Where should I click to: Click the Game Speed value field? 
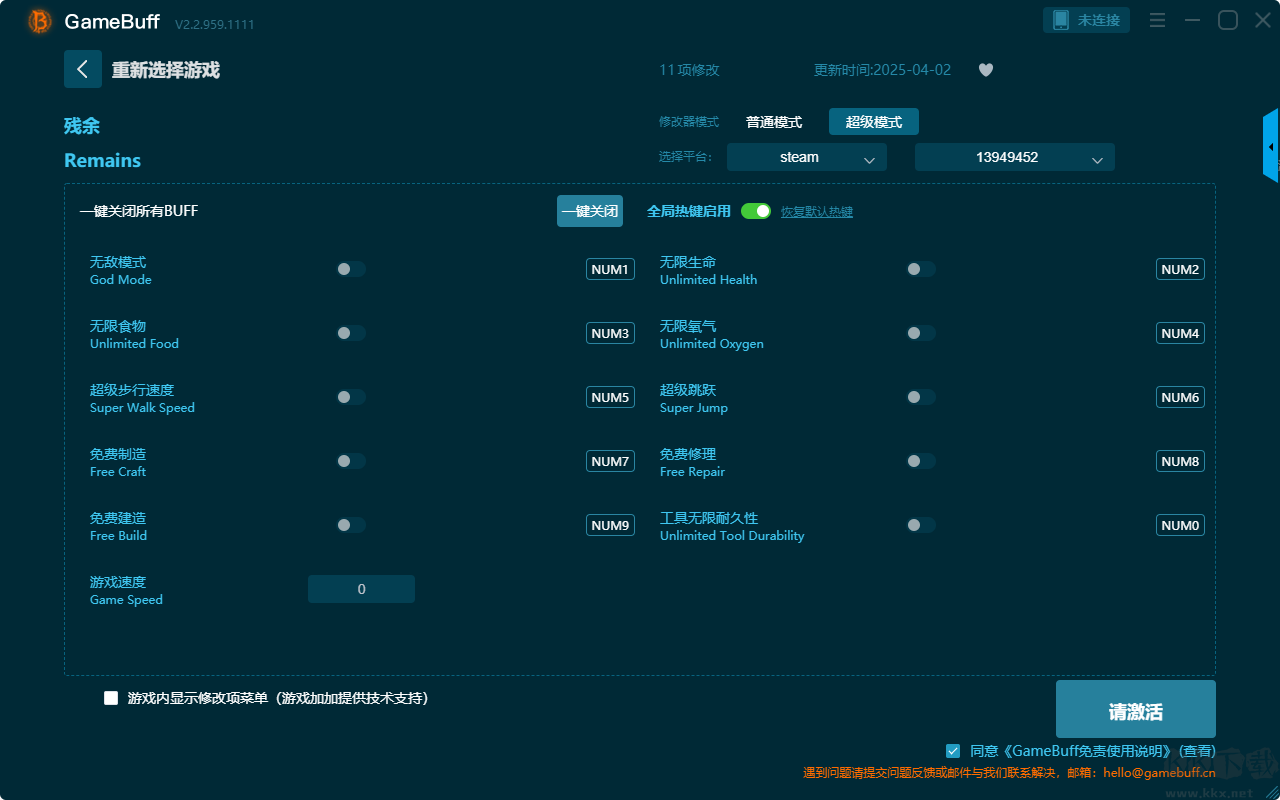[x=361, y=589]
